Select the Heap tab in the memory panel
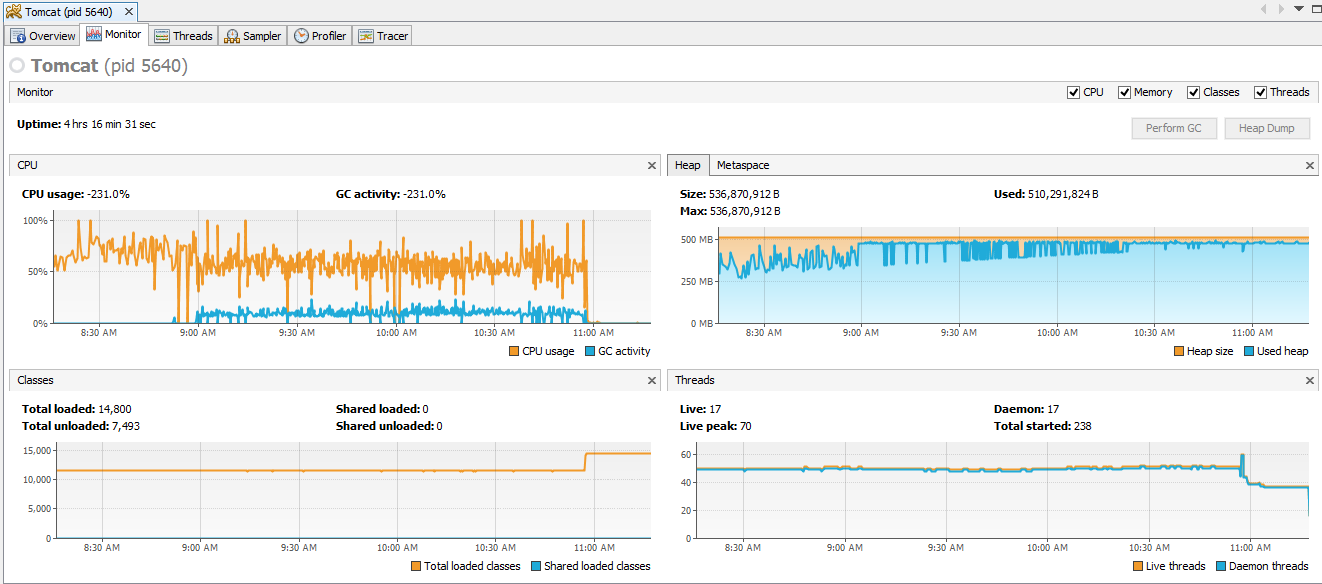The image size is (1322, 584). coord(688,165)
